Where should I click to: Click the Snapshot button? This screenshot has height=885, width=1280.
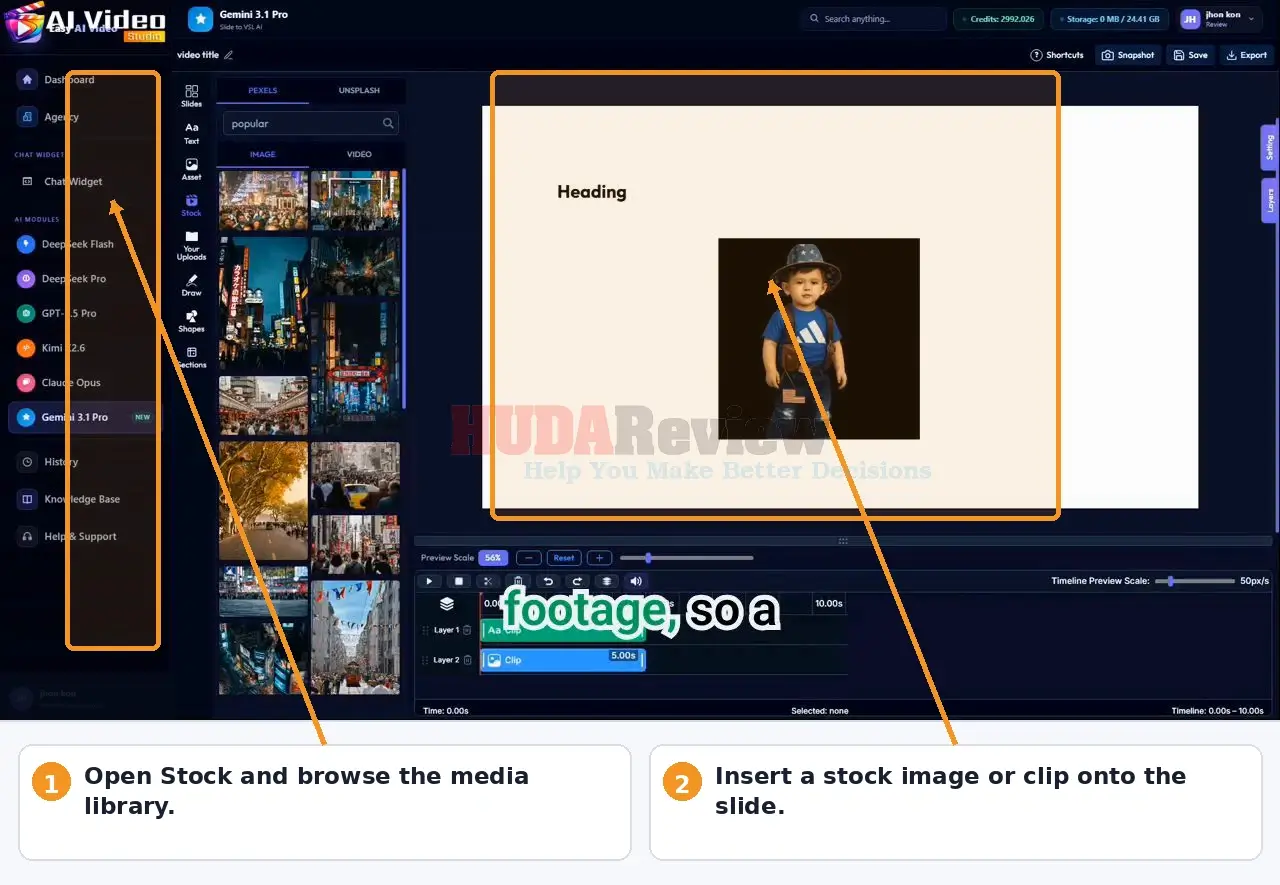point(1128,55)
